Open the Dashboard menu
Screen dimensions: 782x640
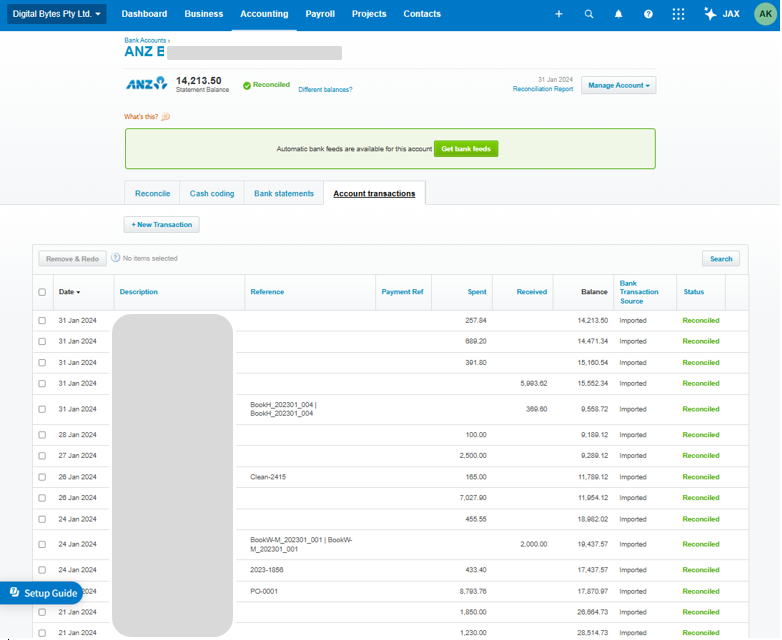[x=144, y=14]
